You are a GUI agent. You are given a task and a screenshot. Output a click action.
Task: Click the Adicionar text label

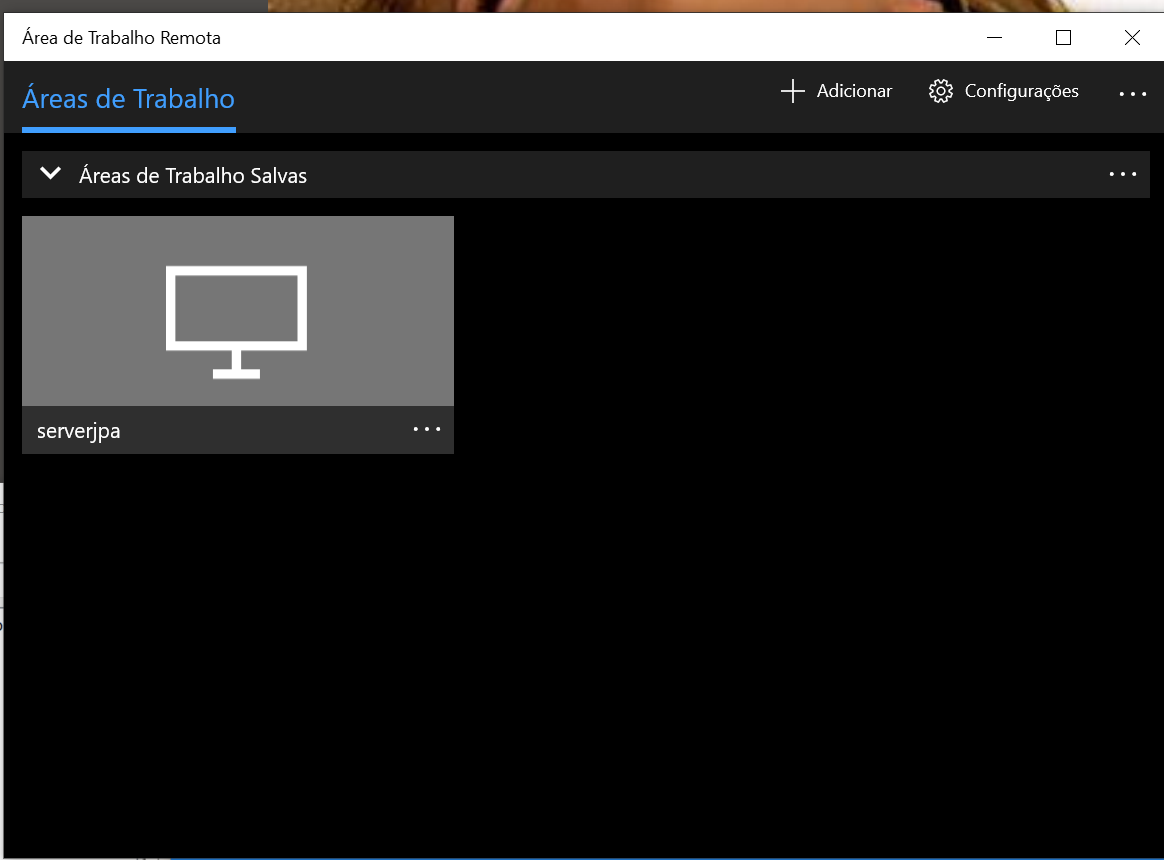coord(854,91)
